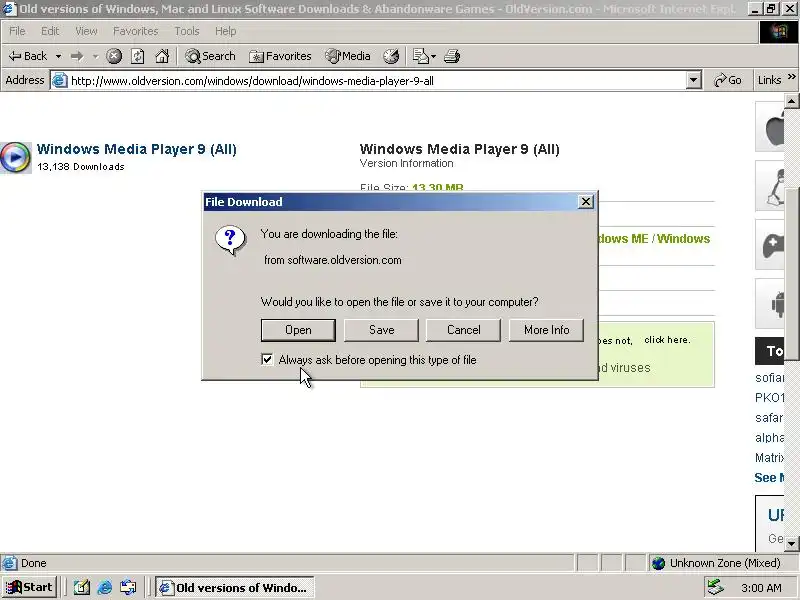Click the scrollbar down arrow

[x=791, y=544]
